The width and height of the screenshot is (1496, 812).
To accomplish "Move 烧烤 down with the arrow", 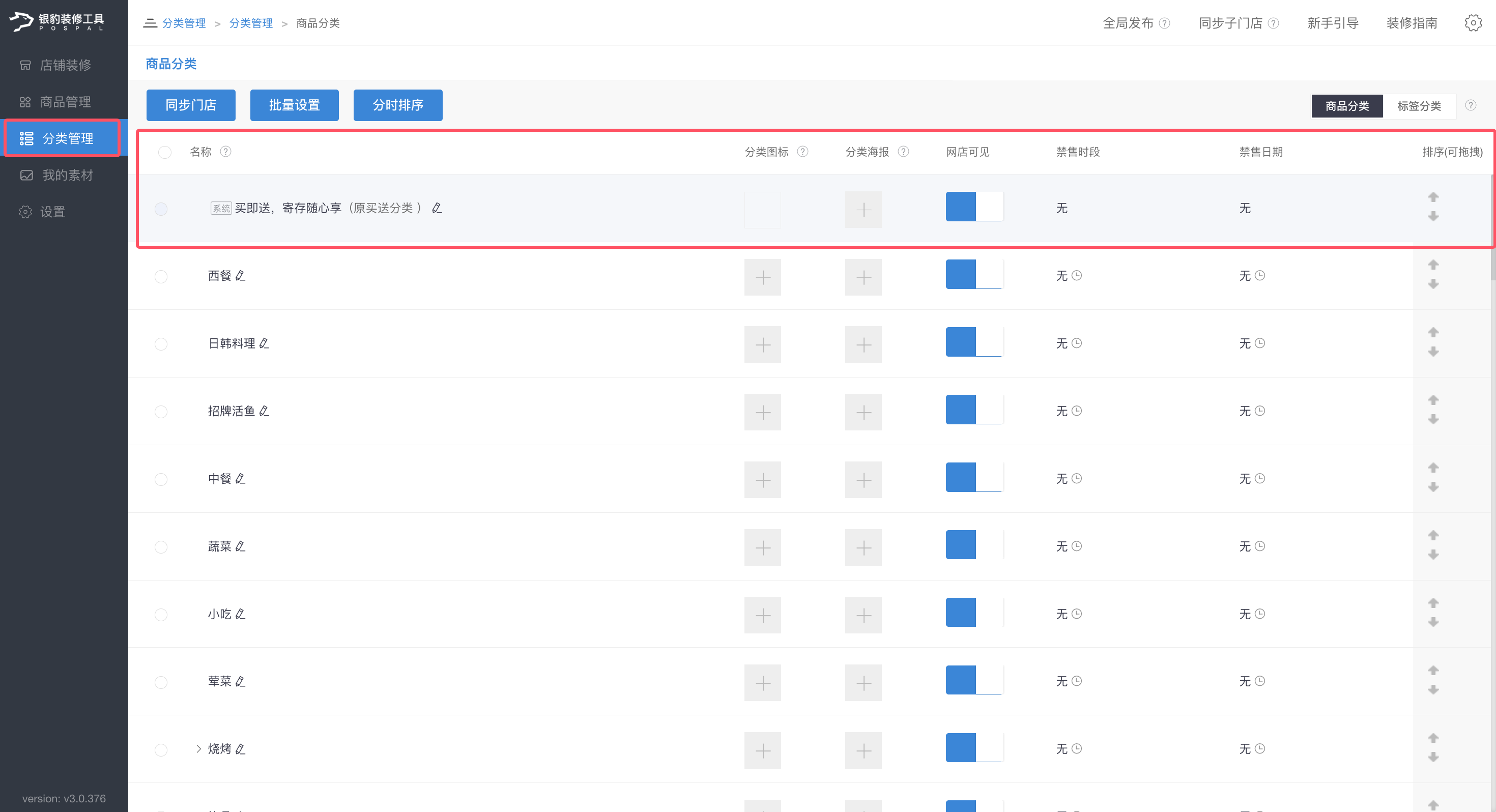I will (x=1433, y=758).
